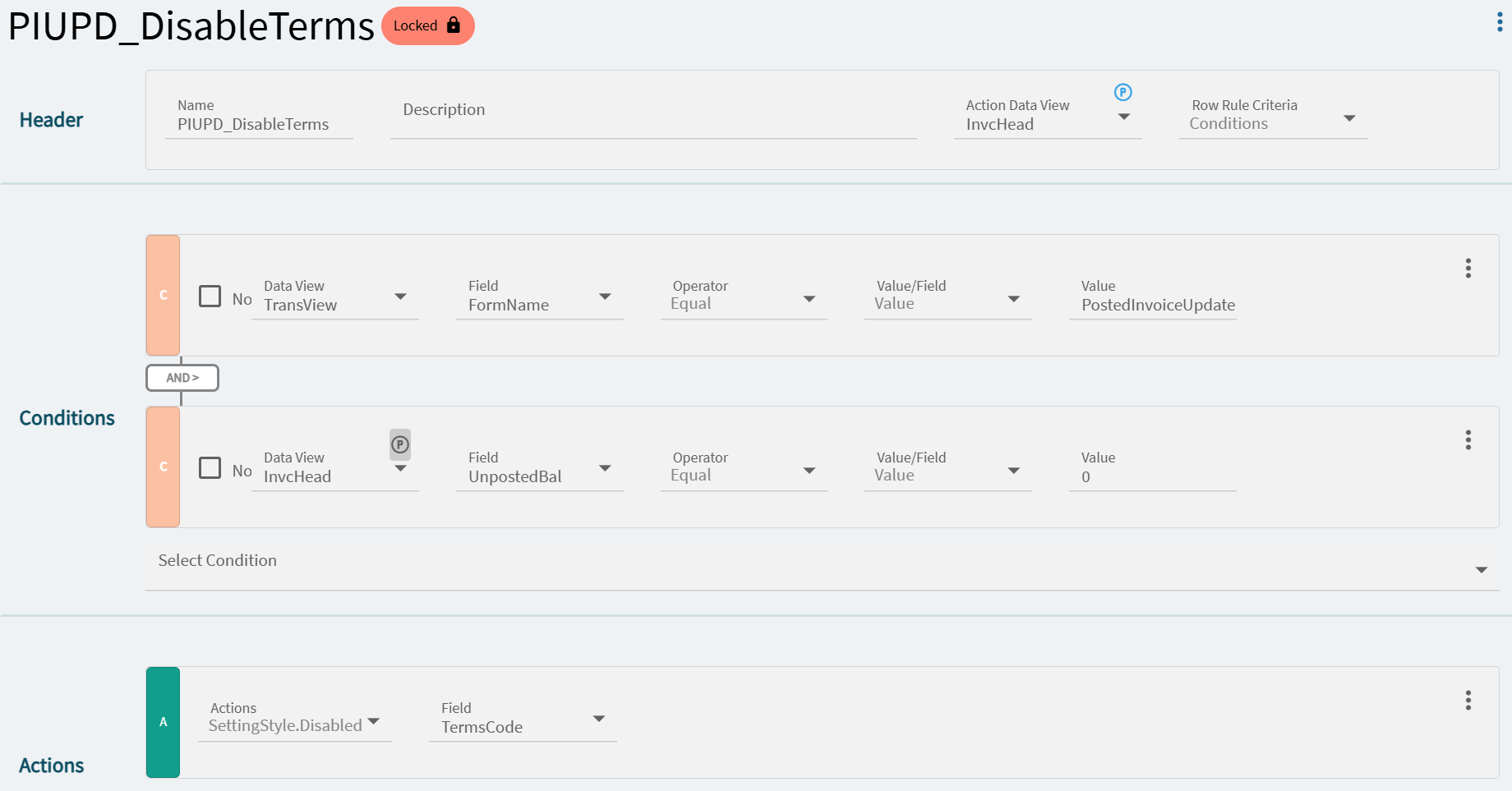Click the Name field containing PIUPD_DisableTerms

point(259,117)
